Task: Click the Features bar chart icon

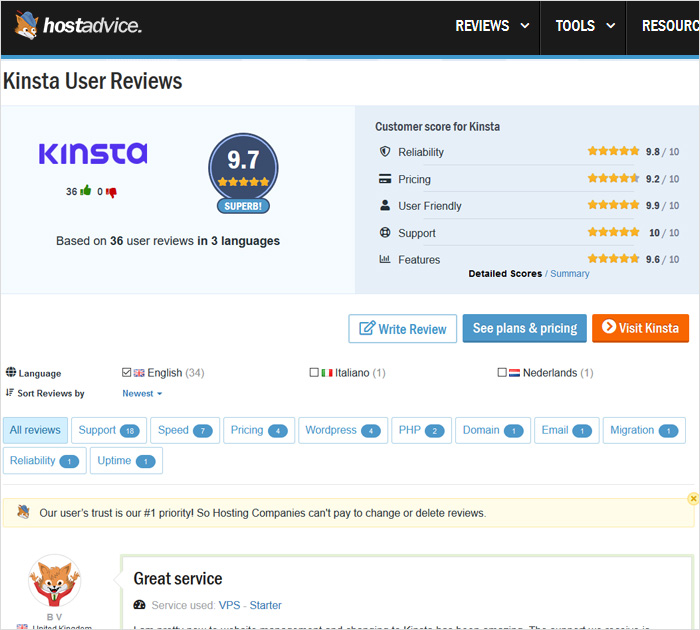Action: pos(385,259)
